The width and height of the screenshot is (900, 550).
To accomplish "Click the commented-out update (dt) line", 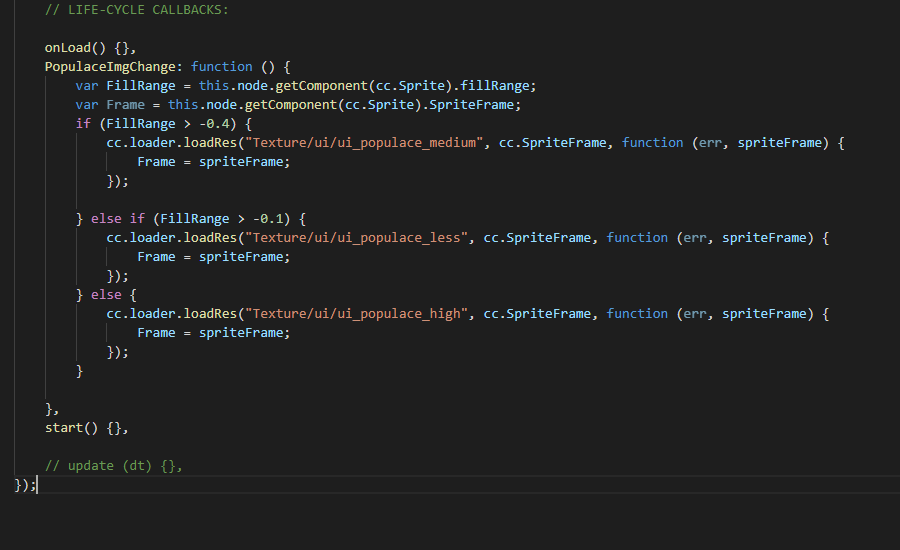I will click(x=114, y=466).
